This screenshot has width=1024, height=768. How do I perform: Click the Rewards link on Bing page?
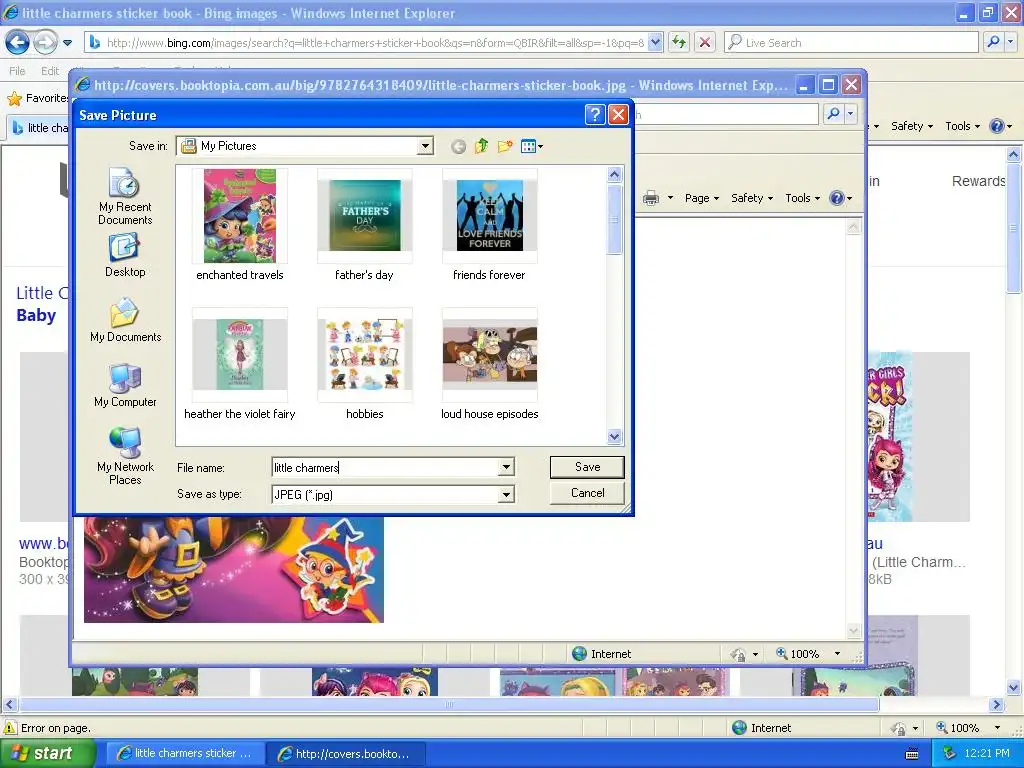point(978,181)
